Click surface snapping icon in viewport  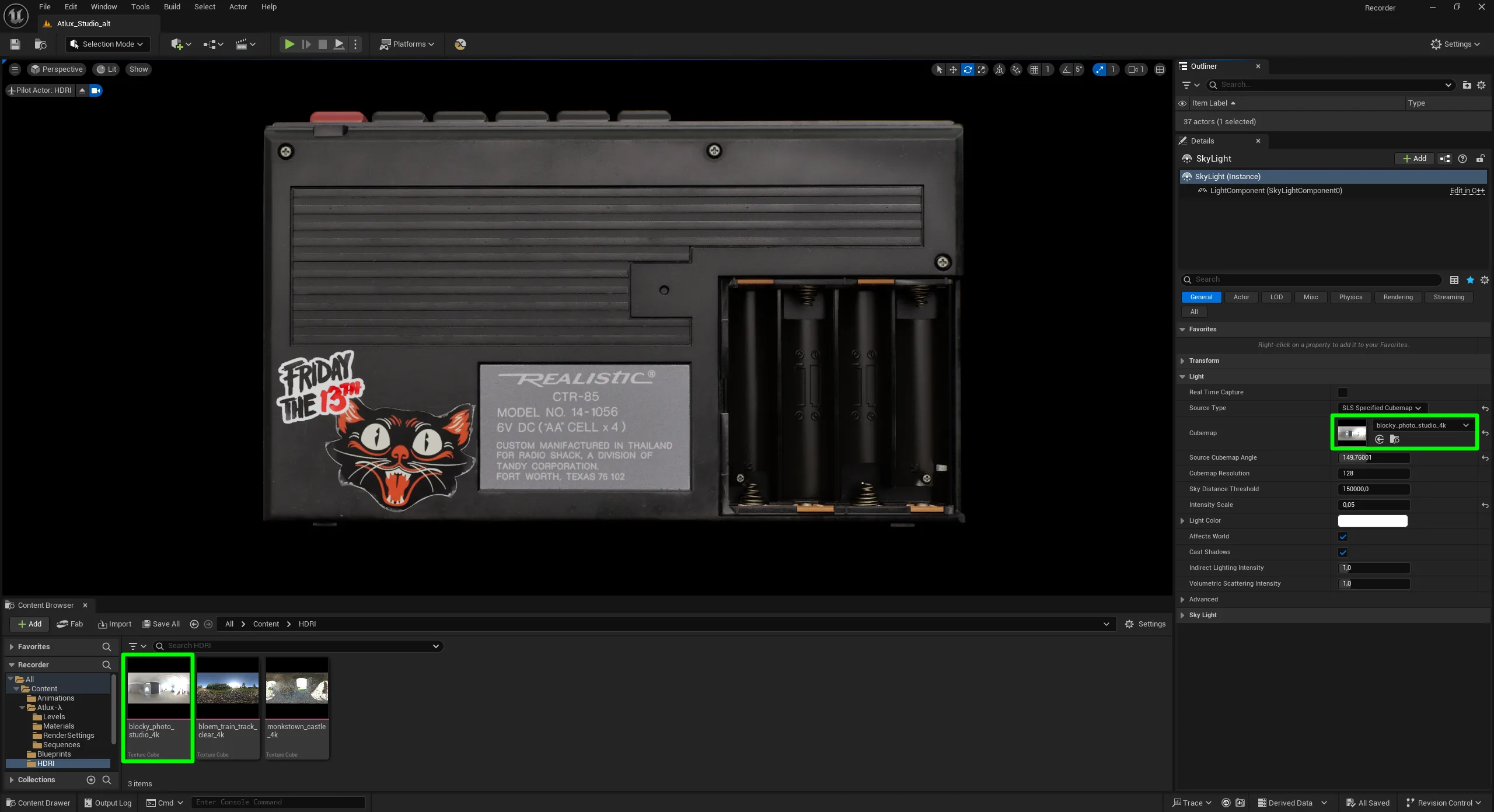tap(1017, 69)
